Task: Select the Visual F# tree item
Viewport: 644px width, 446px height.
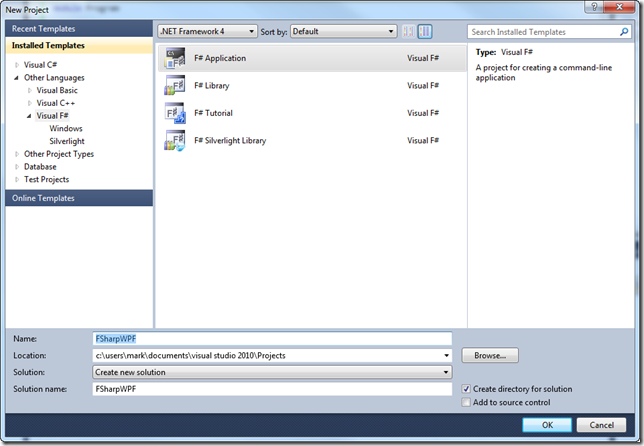Action: (x=52, y=116)
